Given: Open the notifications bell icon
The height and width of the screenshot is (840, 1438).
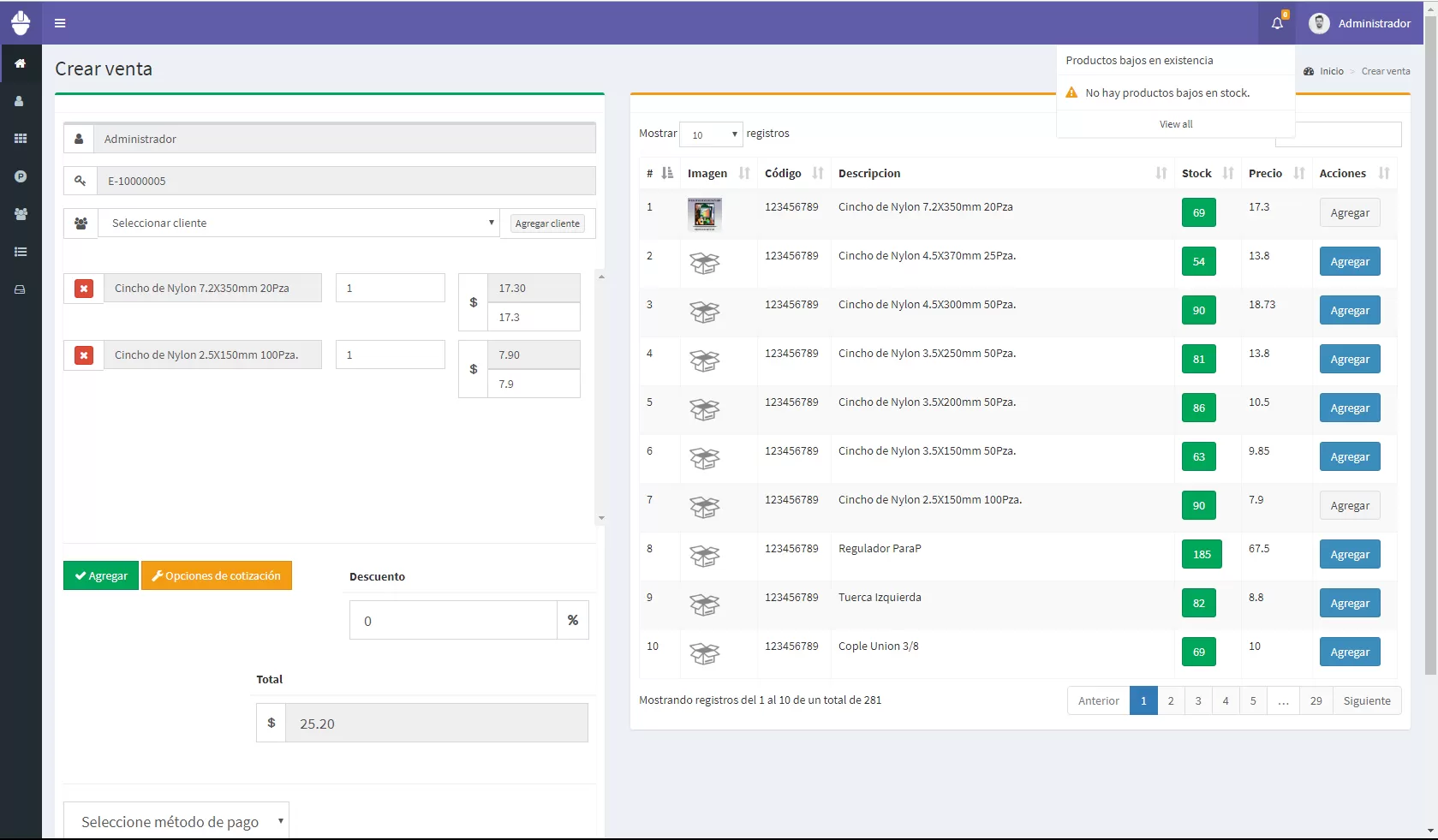Looking at the screenshot, I should pyautogui.click(x=1277, y=23).
